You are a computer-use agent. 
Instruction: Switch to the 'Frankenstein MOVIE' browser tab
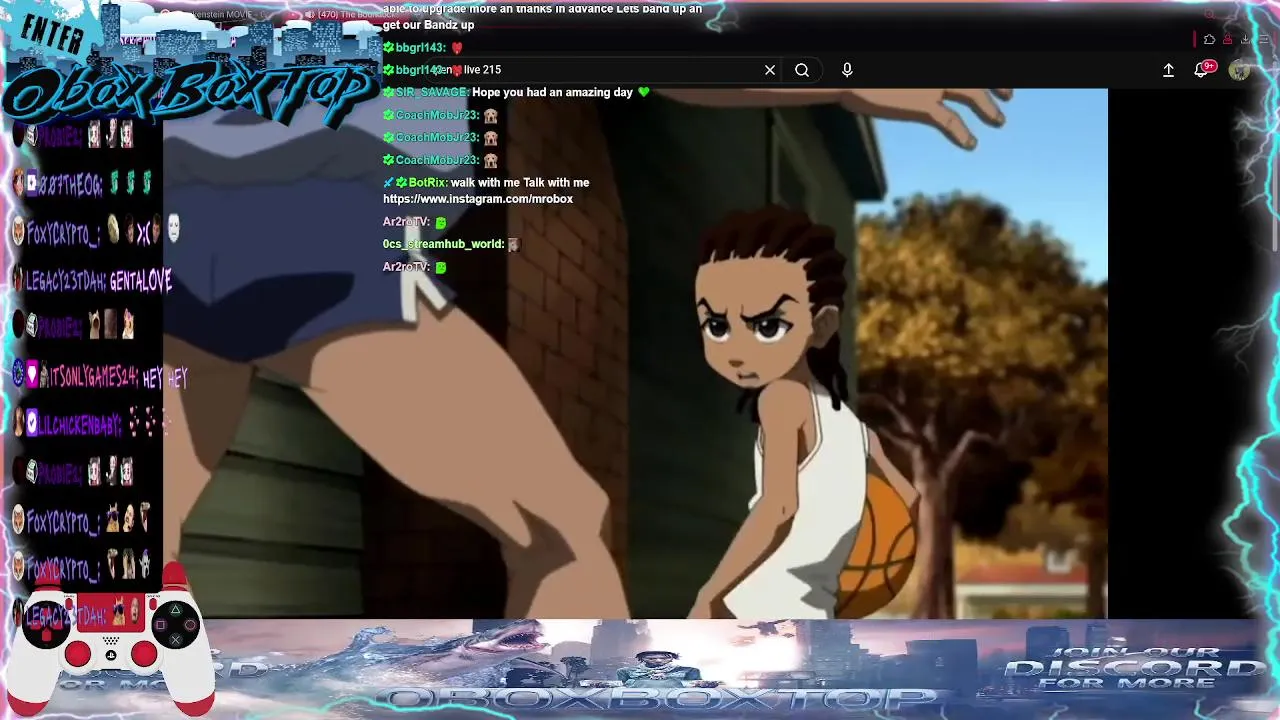point(215,14)
